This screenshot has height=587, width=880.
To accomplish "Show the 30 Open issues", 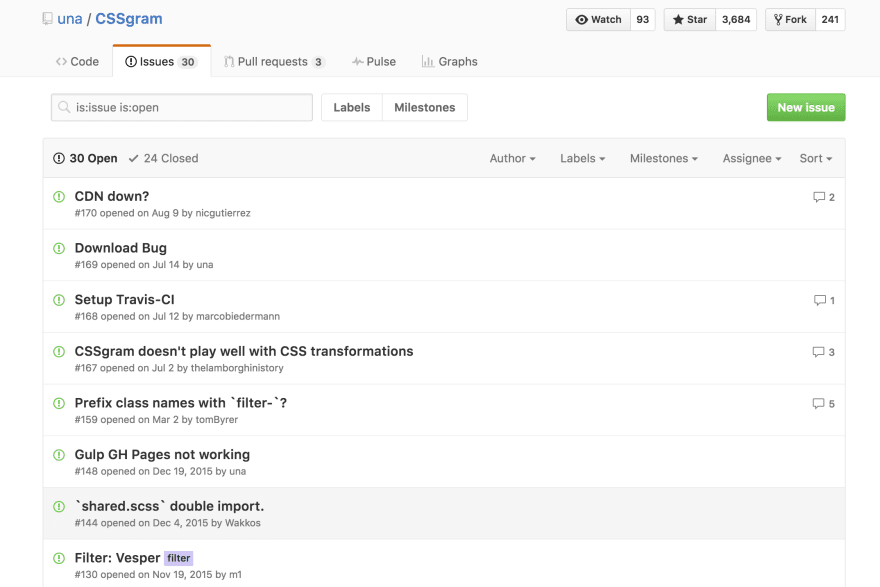I will (85, 158).
